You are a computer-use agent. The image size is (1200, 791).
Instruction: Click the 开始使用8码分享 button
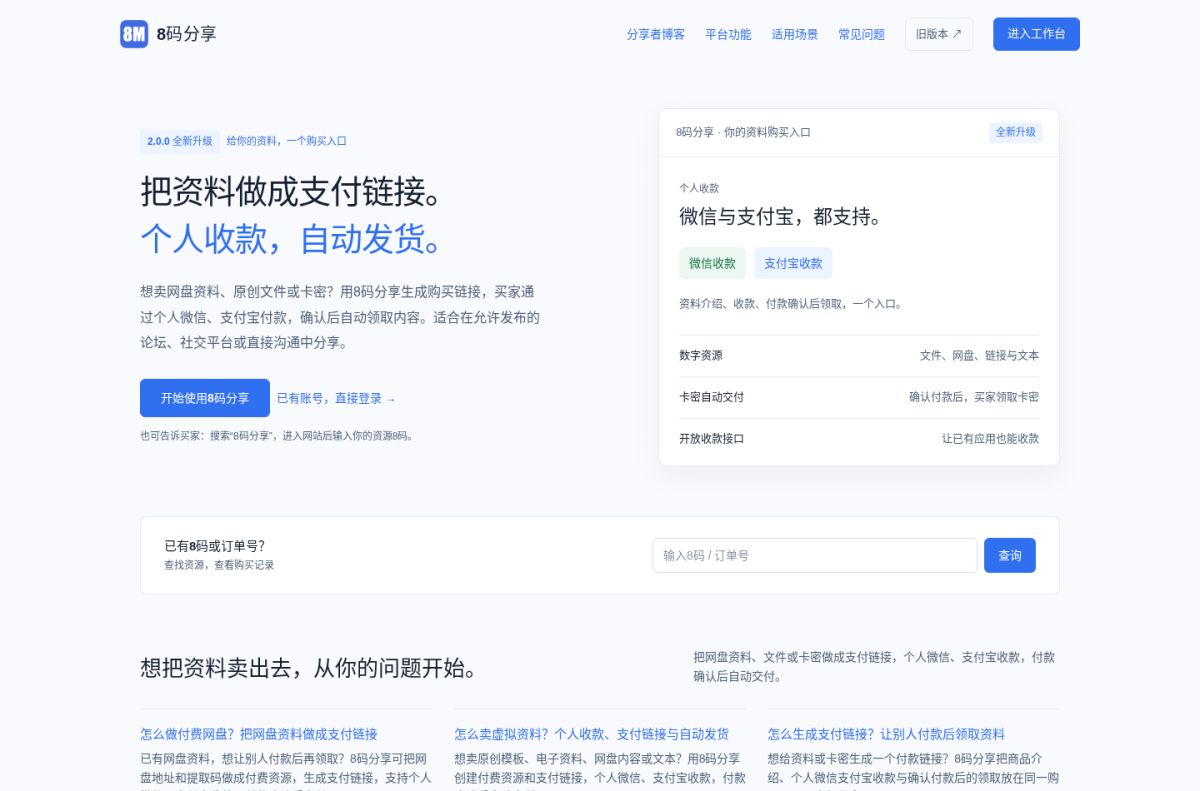pyautogui.click(x=205, y=398)
